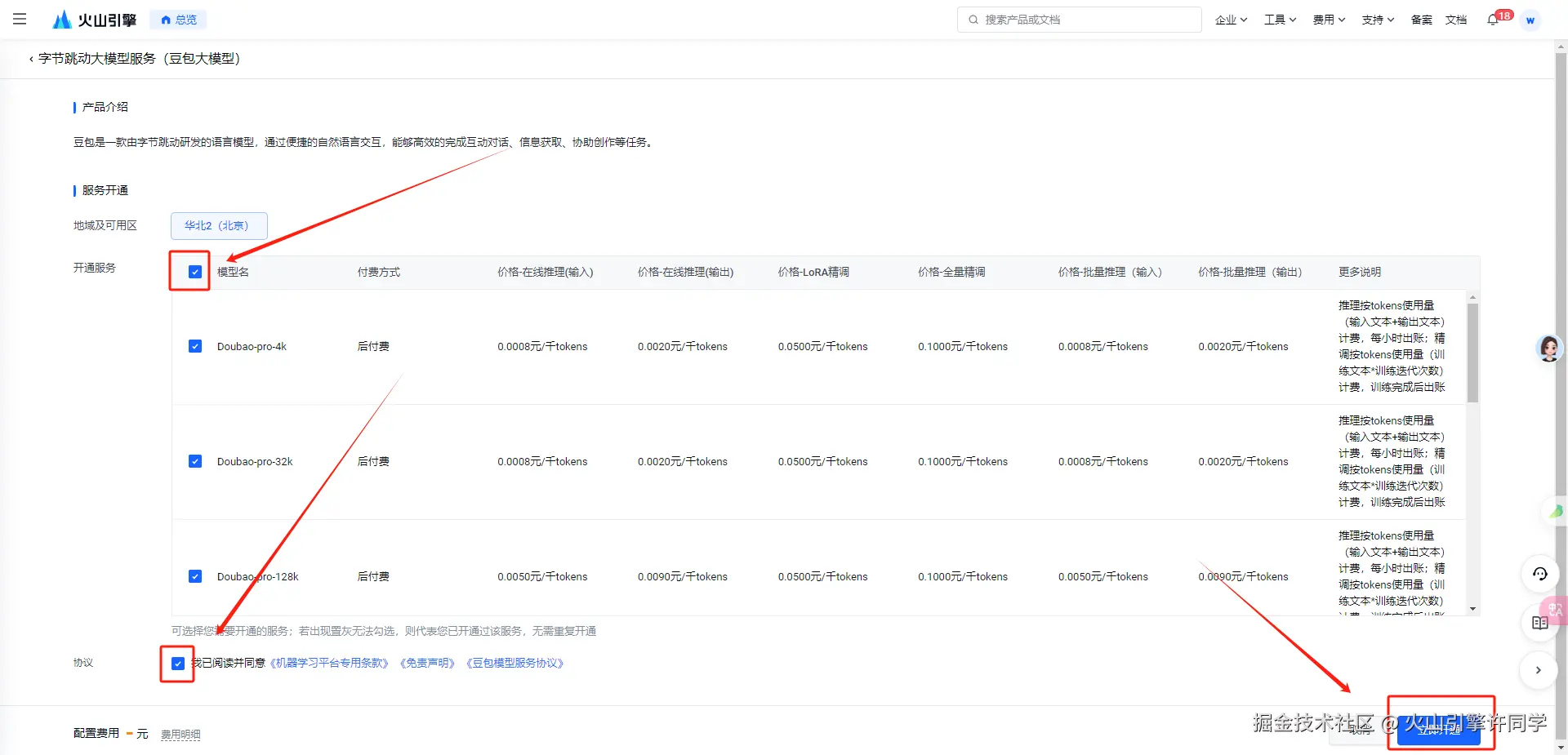Open the user account avatar
Viewport: 1568px width, 755px height.
tap(1530, 20)
